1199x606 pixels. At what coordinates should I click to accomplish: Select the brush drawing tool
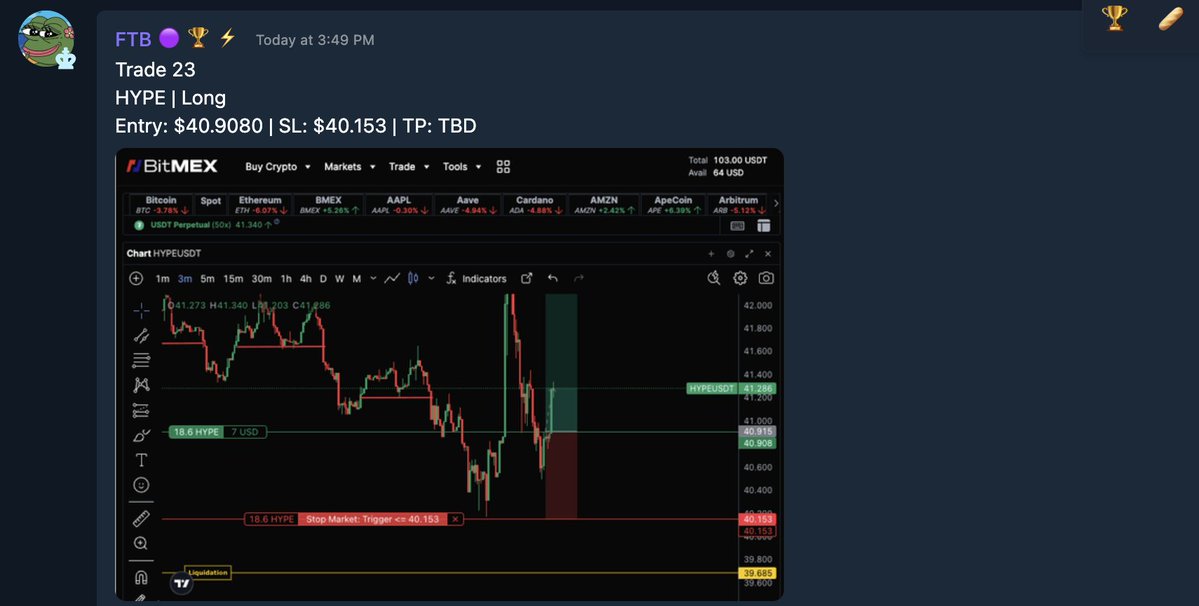click(141, 436)
